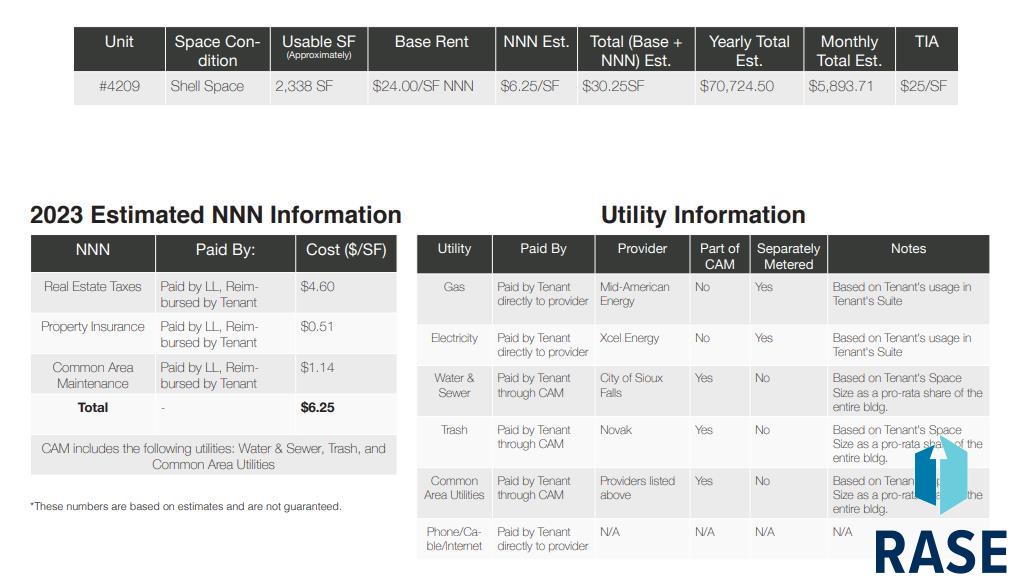
Task: Select the Phone/Cable/Internet utility row label
Action: coord(454,539)
